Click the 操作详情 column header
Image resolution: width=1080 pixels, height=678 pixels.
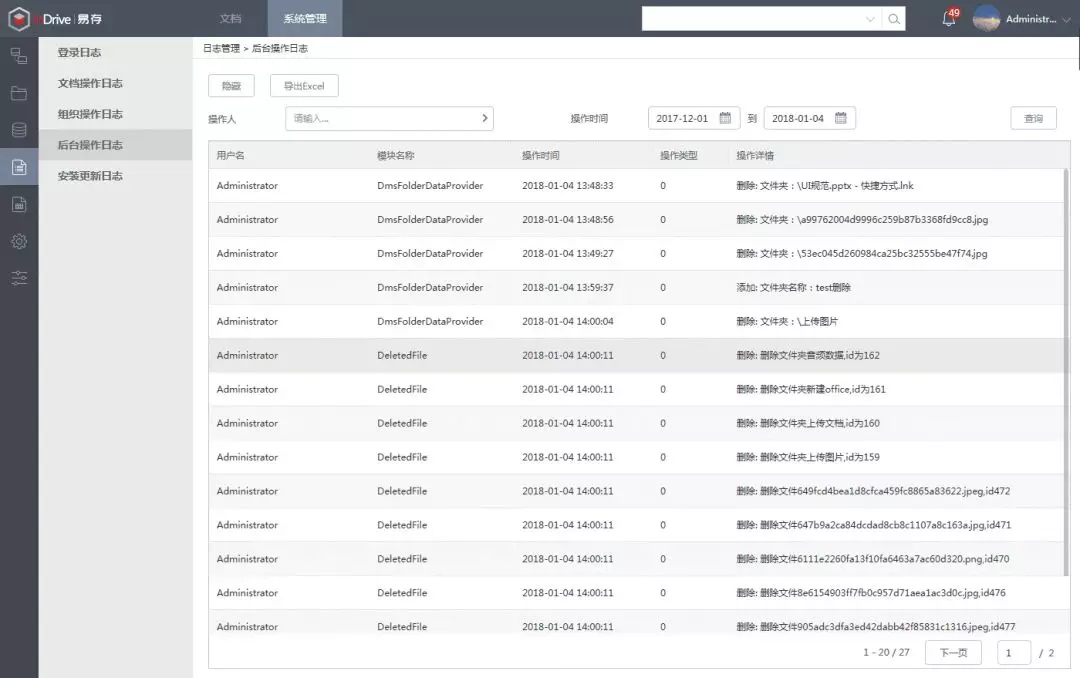755,155
